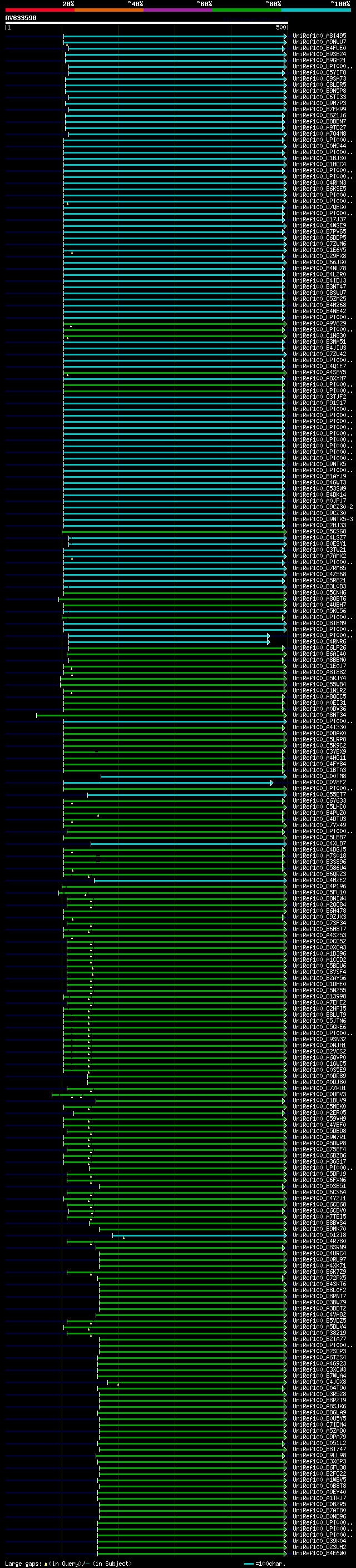This screenshot has height=1568, width=356.
Task: Open hit UniRef100_Q00TM8
Action: tap(319, 776)
